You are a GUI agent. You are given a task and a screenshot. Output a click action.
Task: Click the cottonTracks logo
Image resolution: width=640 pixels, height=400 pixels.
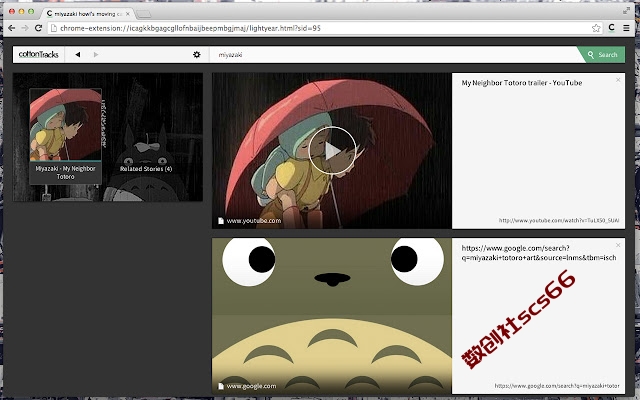(38, 54)
